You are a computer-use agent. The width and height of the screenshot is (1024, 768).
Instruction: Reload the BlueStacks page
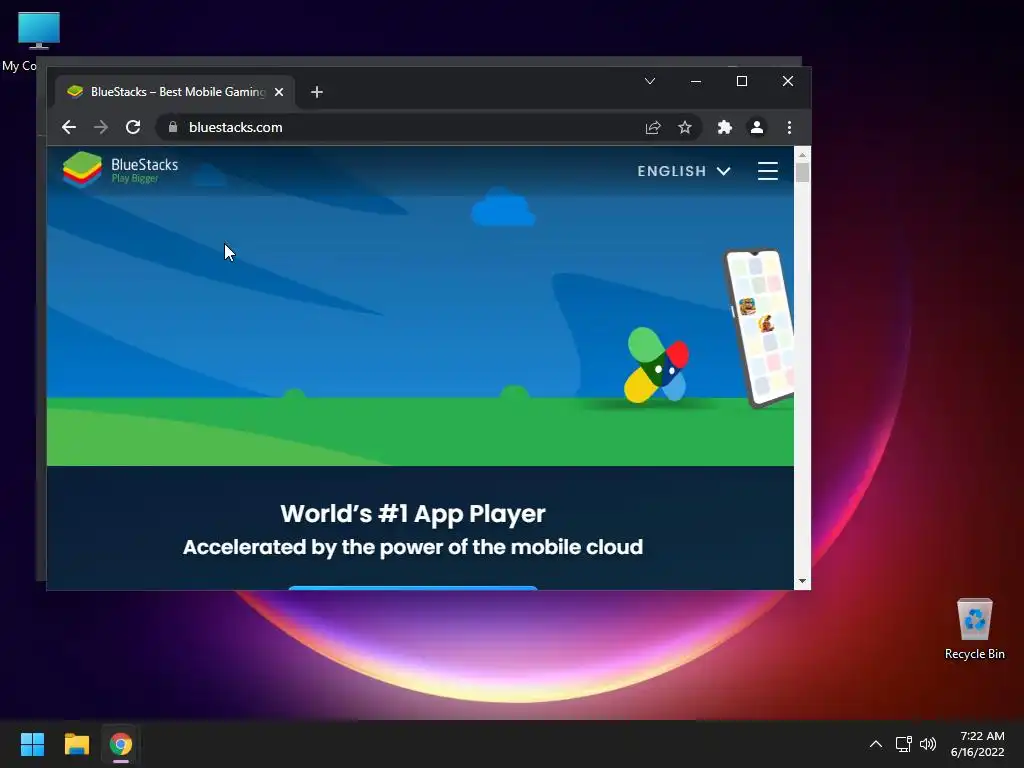(x=133, y=127)
